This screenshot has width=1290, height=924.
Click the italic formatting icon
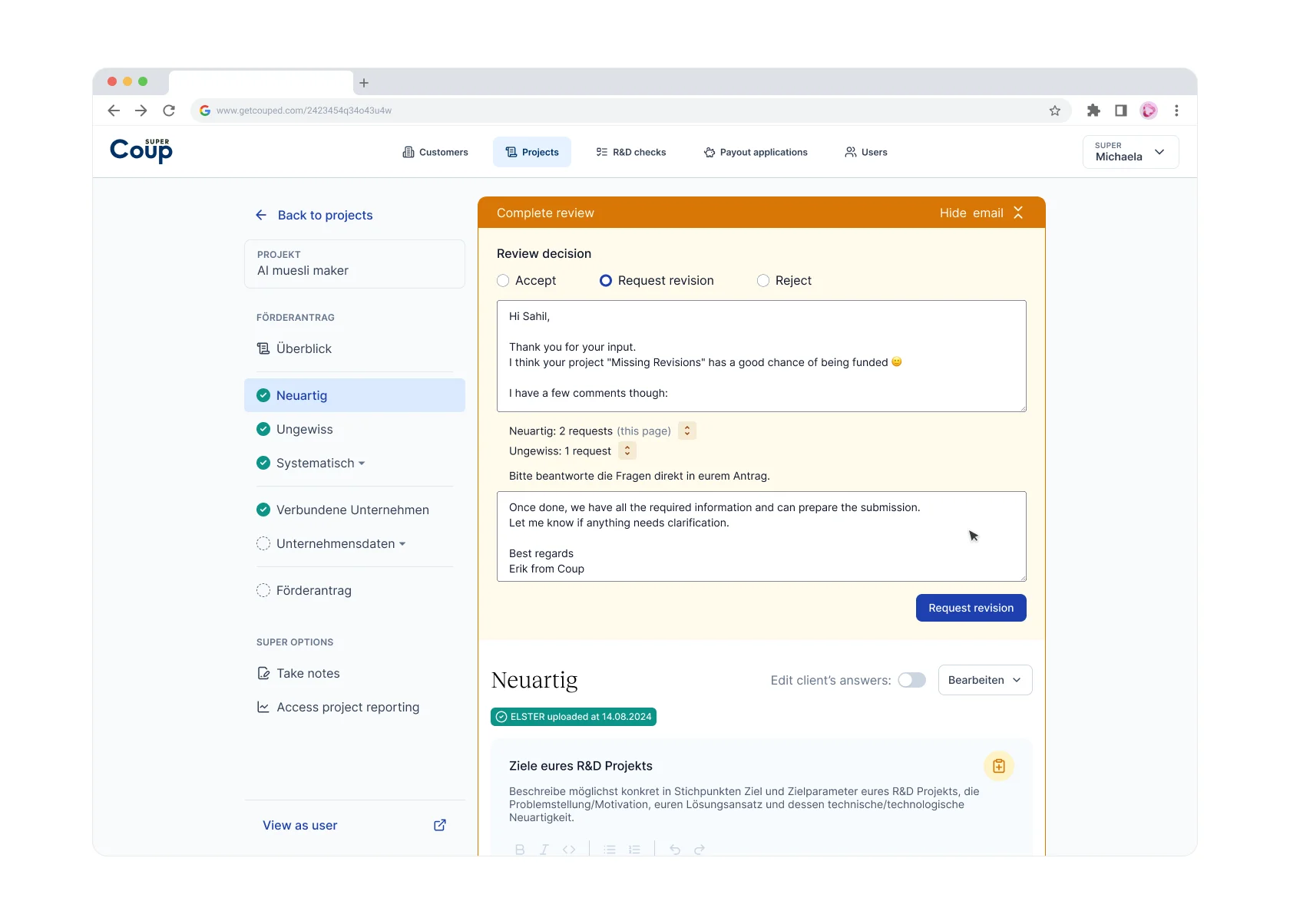(544, 850)
